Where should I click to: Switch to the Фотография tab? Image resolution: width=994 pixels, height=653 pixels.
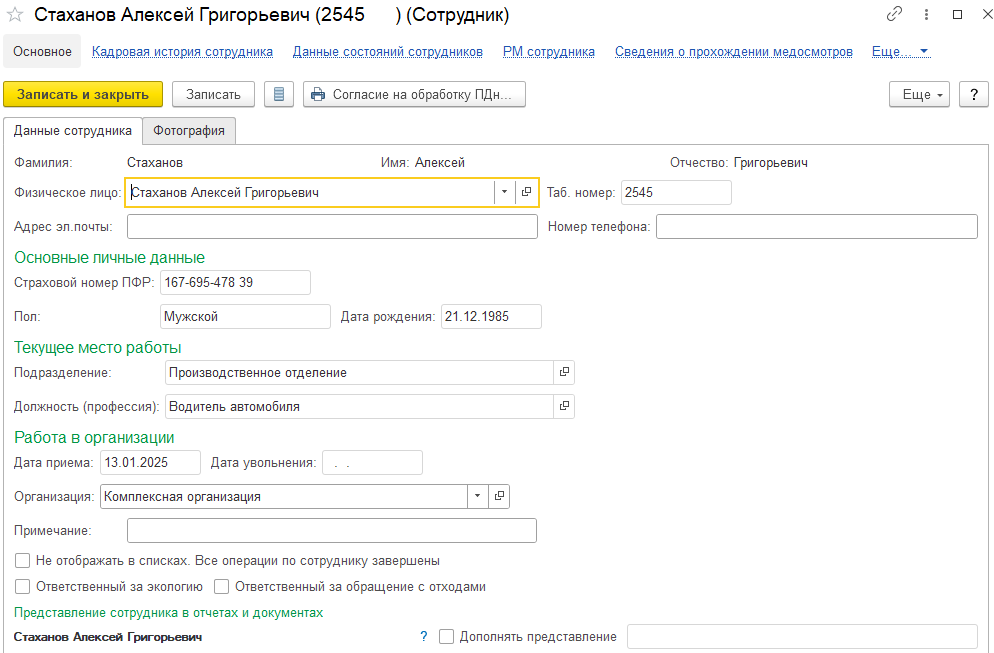188,130
